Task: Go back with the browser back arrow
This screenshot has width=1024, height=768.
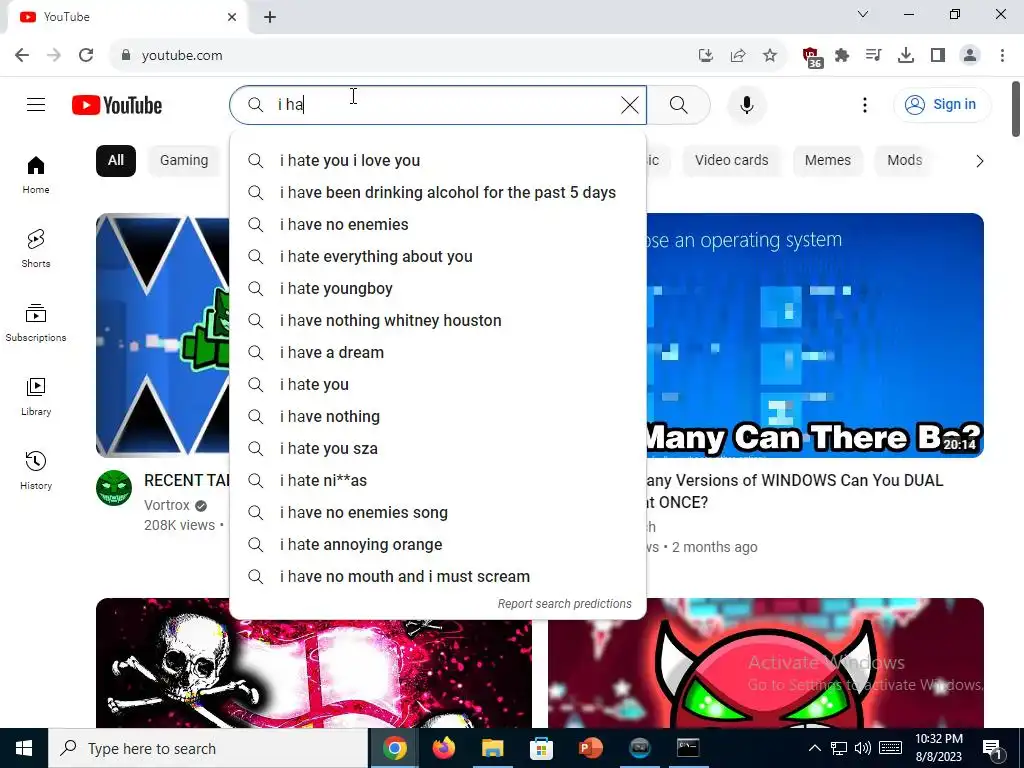Action: [x=22, y=55]
